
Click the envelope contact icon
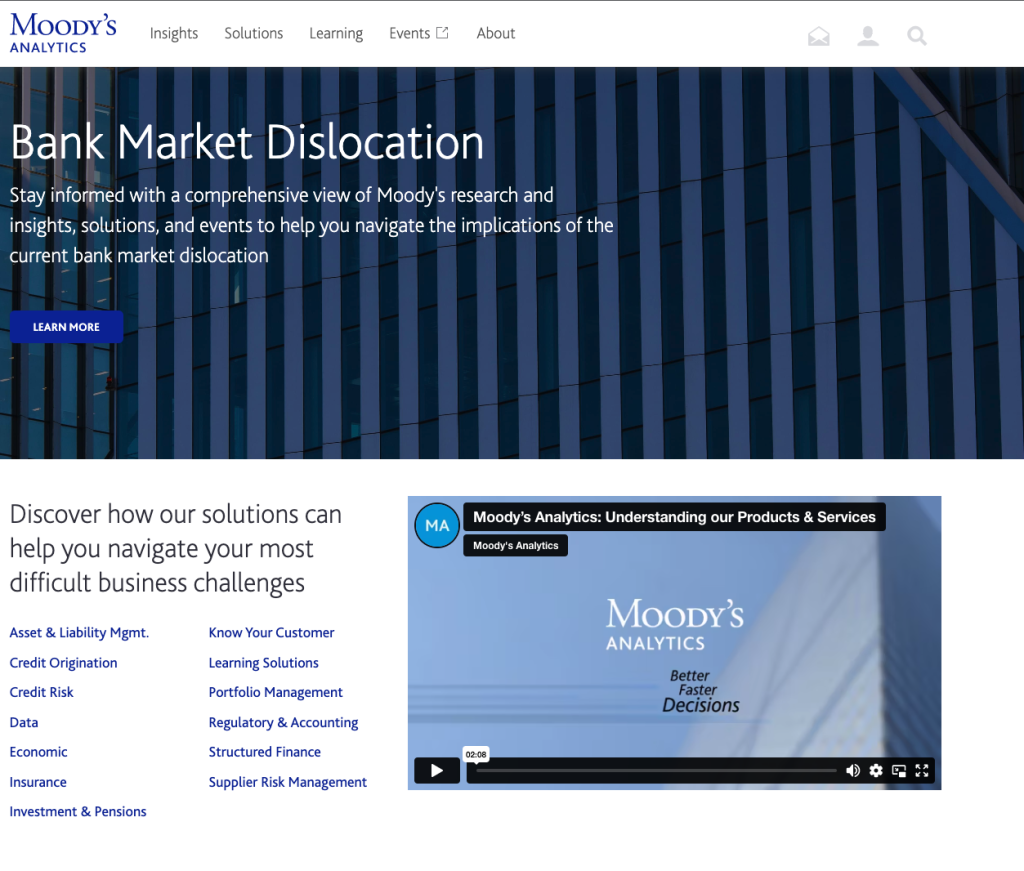[818, 36]
